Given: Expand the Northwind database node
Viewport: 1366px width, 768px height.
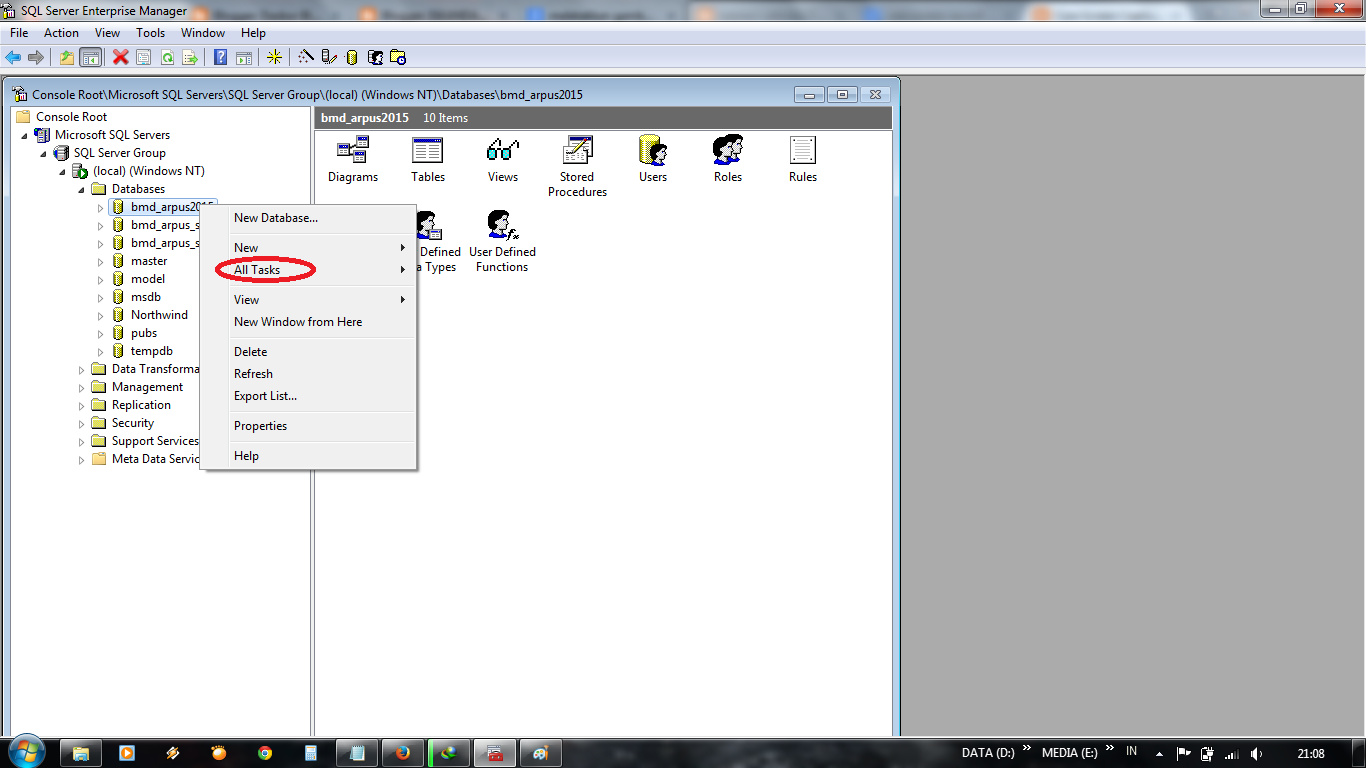Looking at the screenshot, I should coord(99,314).
